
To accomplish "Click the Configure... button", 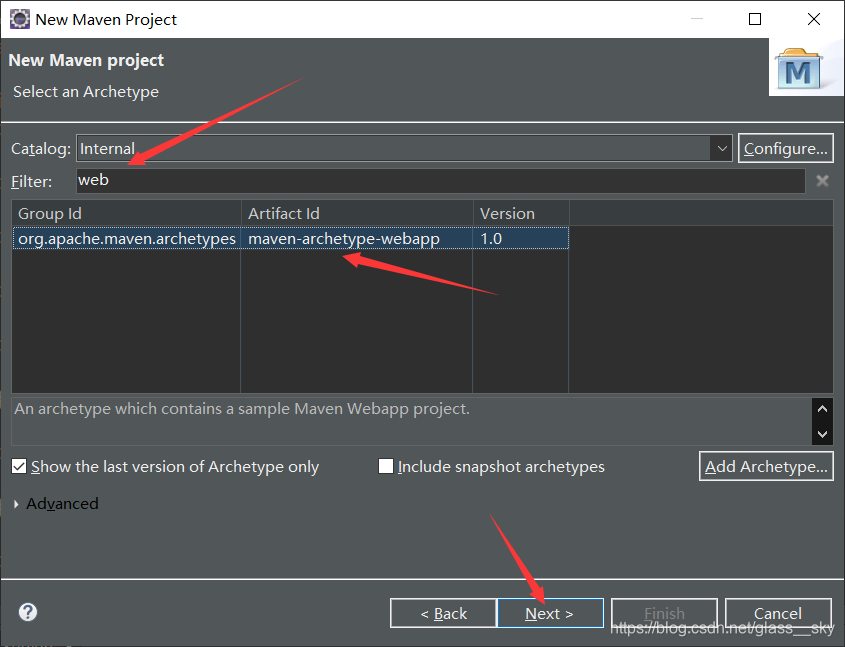I will (x=786, y=148).
